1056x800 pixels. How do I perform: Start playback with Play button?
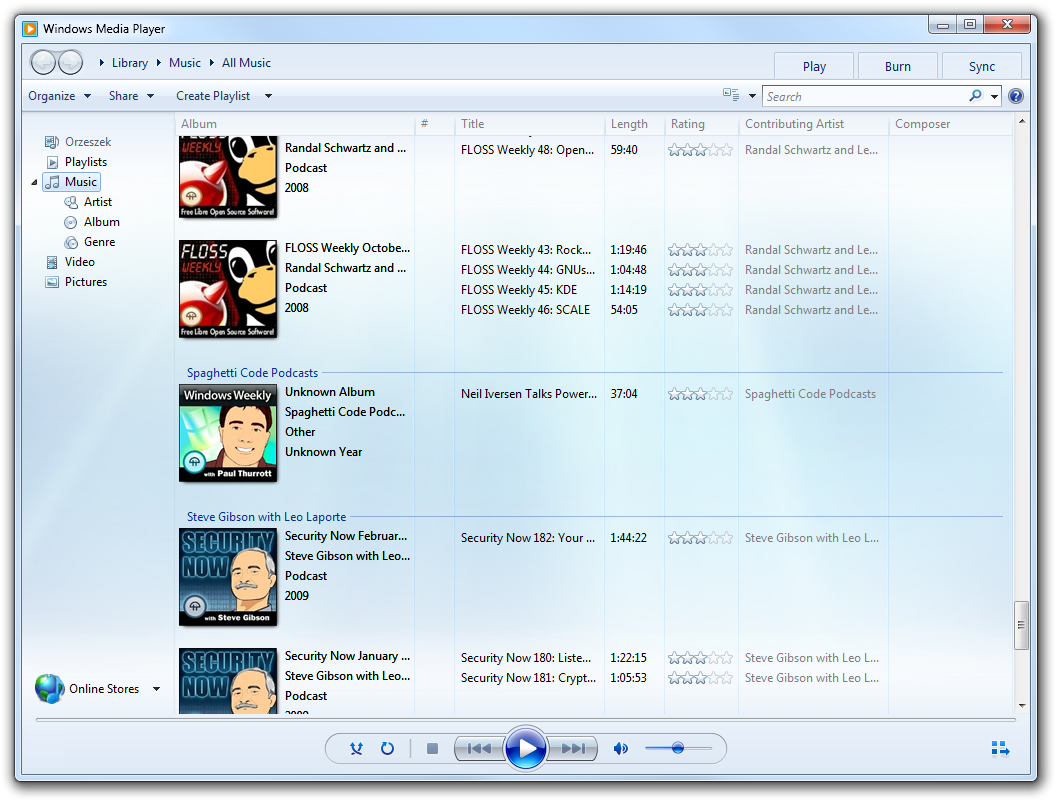(x=525, y=748)
